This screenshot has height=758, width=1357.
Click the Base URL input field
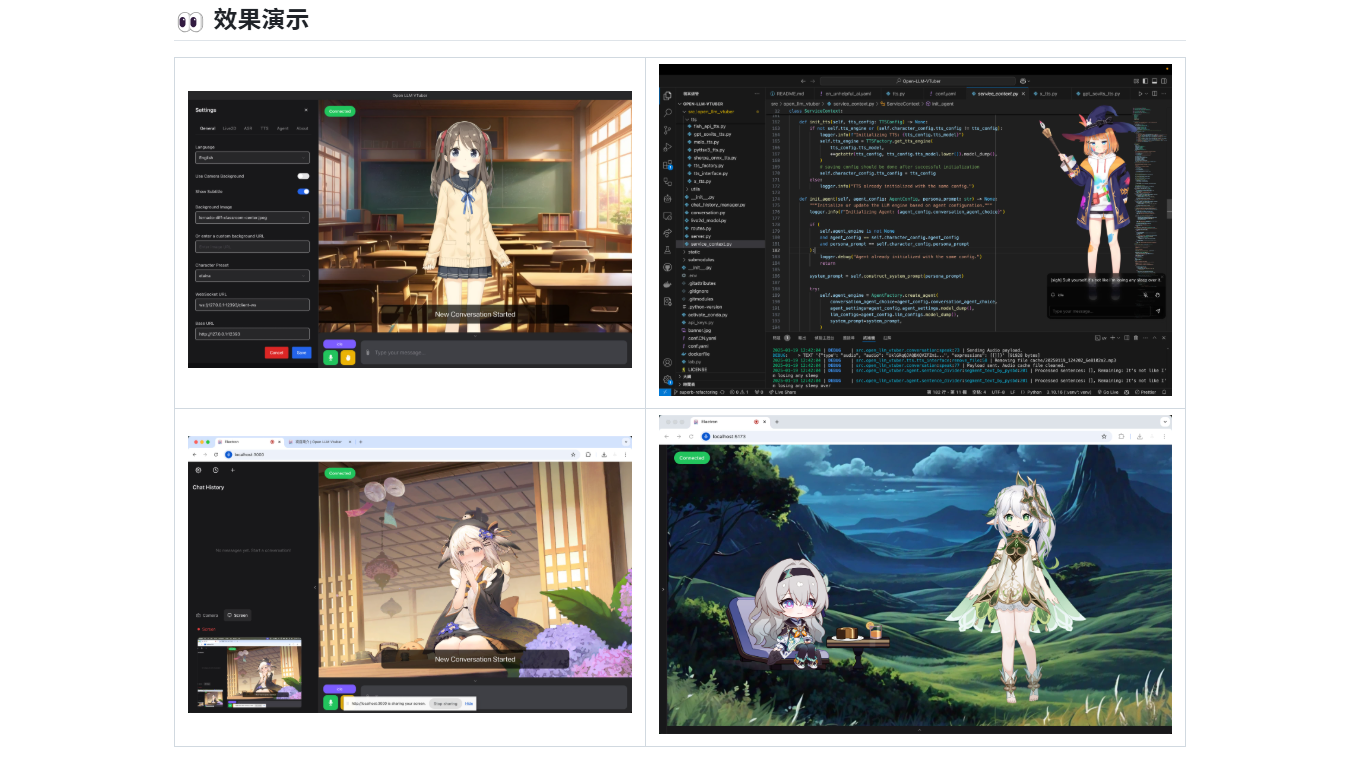pos(252,334)
